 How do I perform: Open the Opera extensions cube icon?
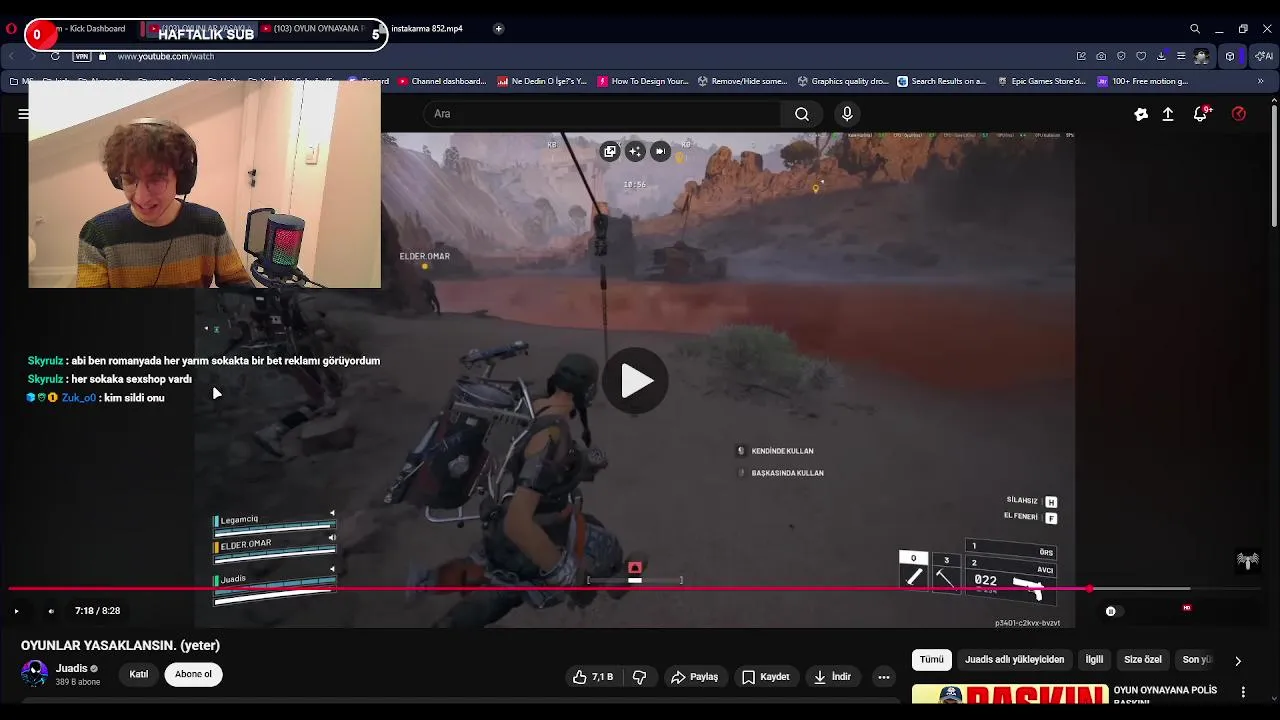click(1230, 56)
